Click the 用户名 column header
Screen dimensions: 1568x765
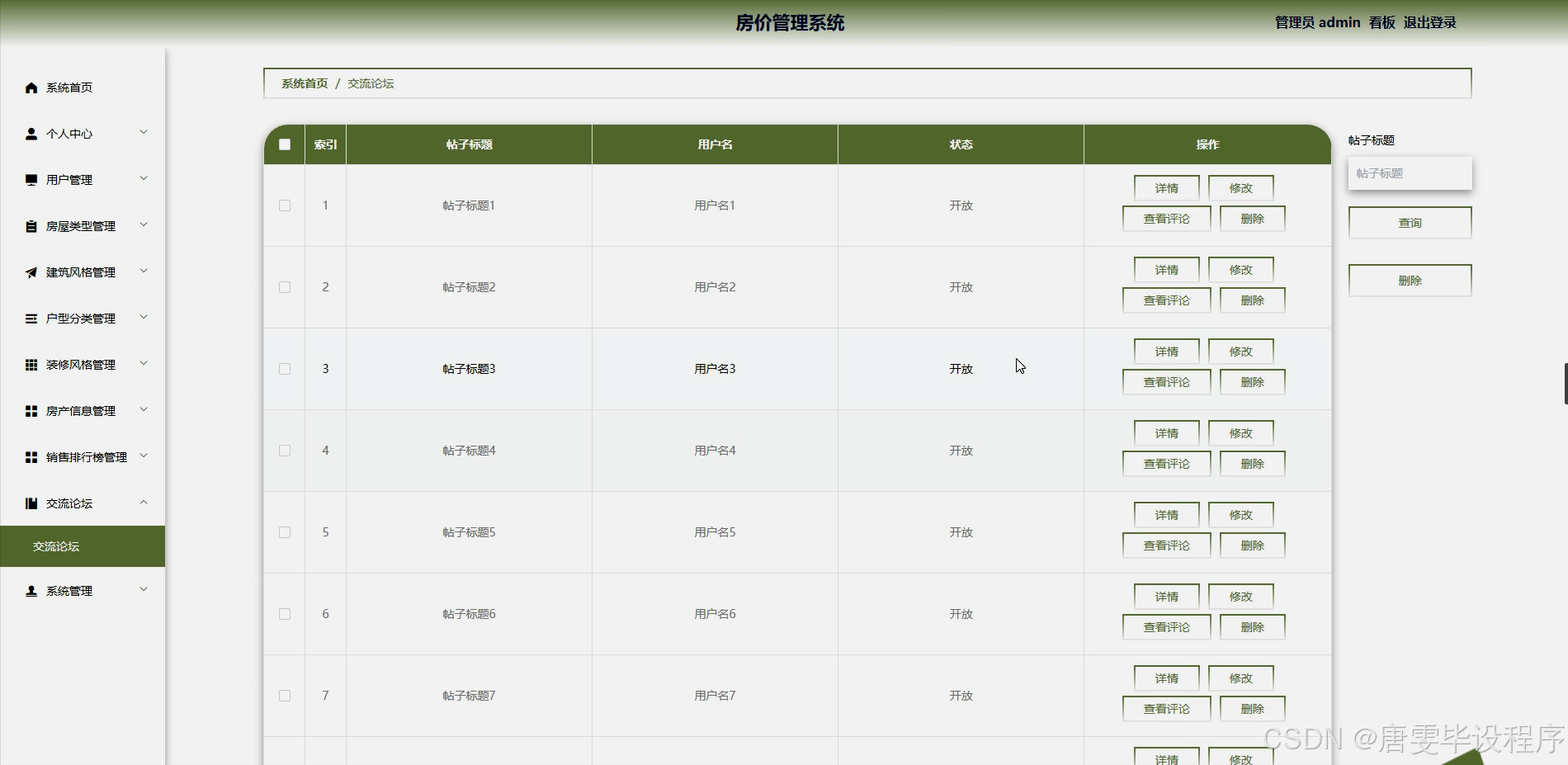[715, 144]
